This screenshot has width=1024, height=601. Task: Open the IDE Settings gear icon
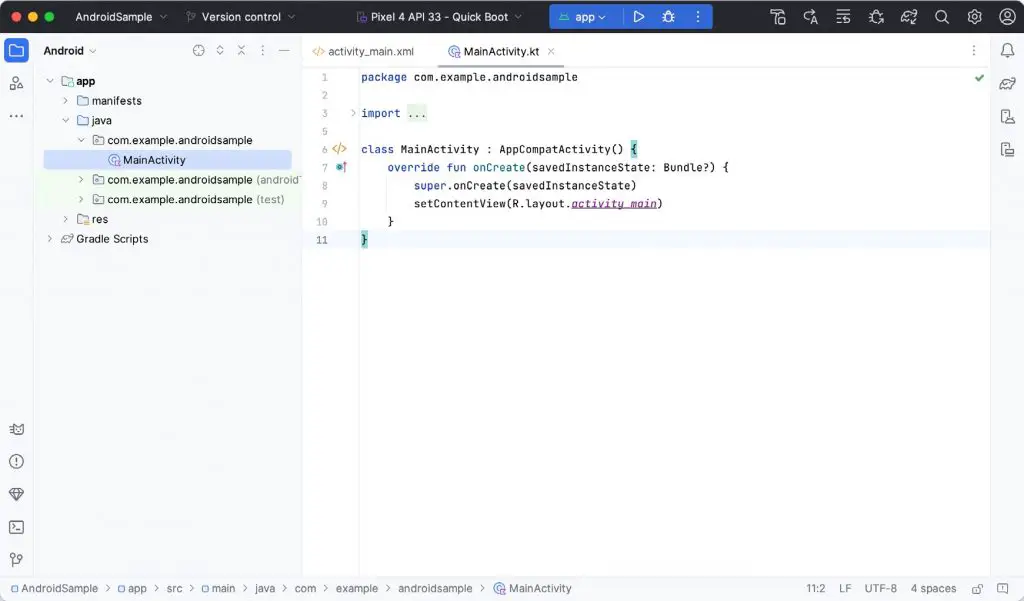click(973, 16)
